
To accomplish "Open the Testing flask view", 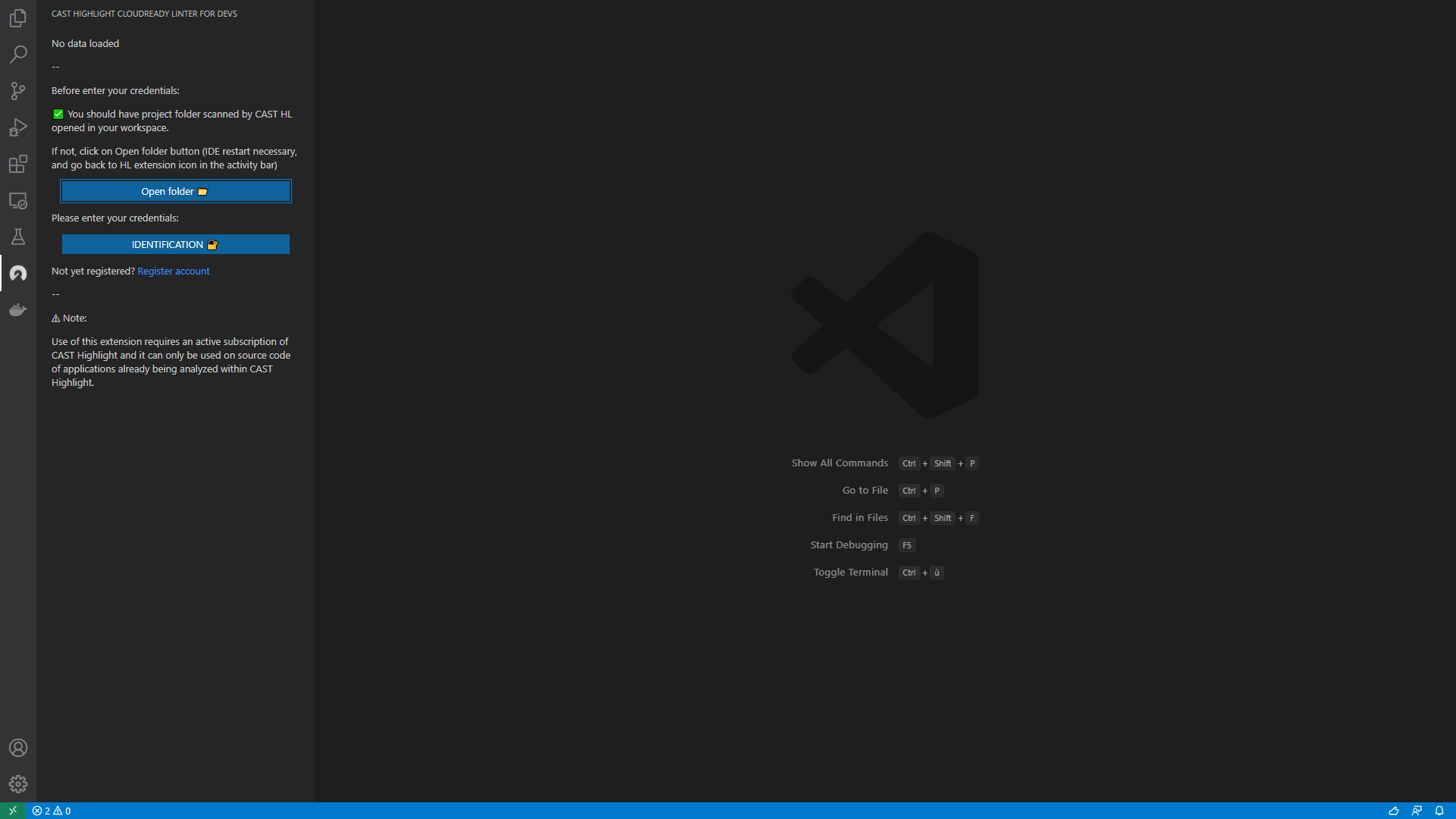I will click(18, 237).
